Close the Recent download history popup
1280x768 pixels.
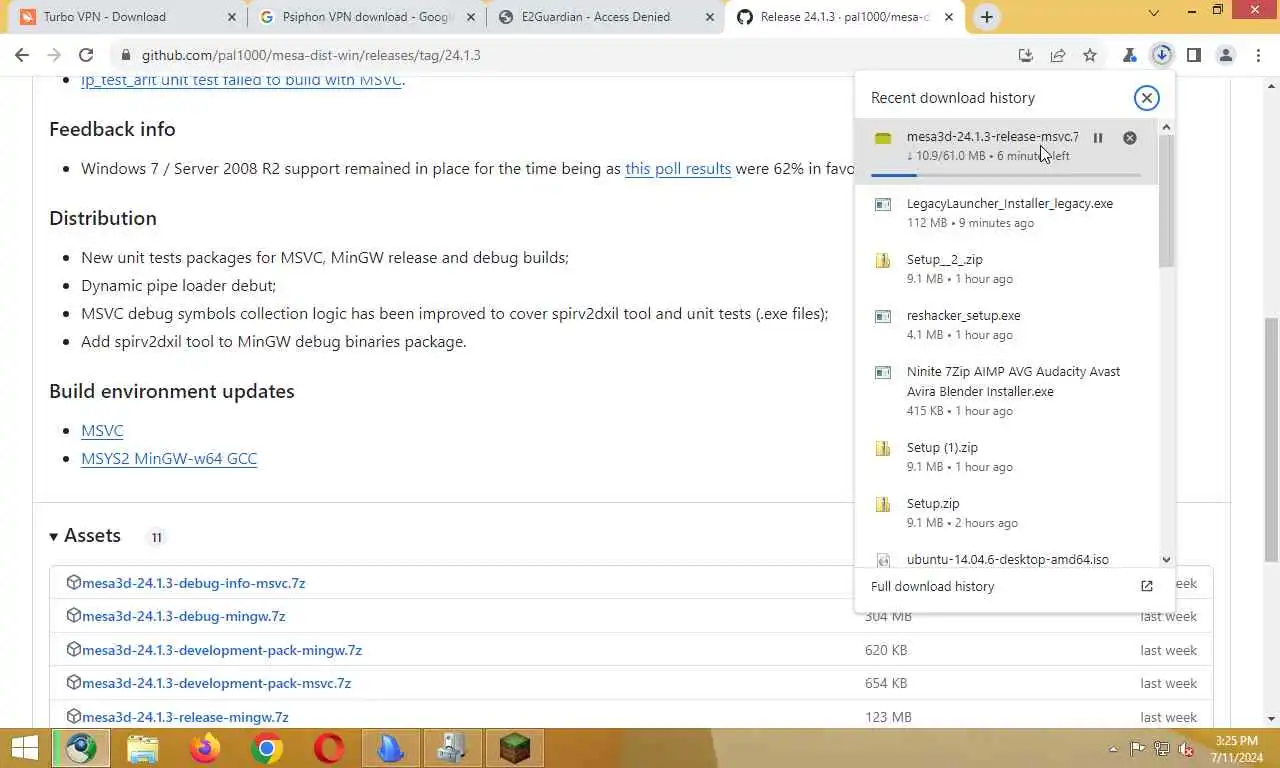(1146, 97)
